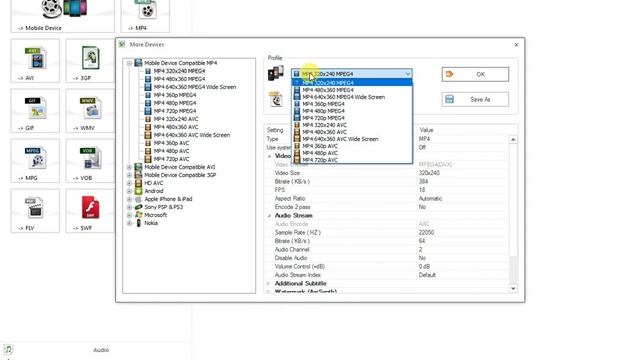Click the Audio Channel value 2
The image size is (640, 360).
[420, 249]
